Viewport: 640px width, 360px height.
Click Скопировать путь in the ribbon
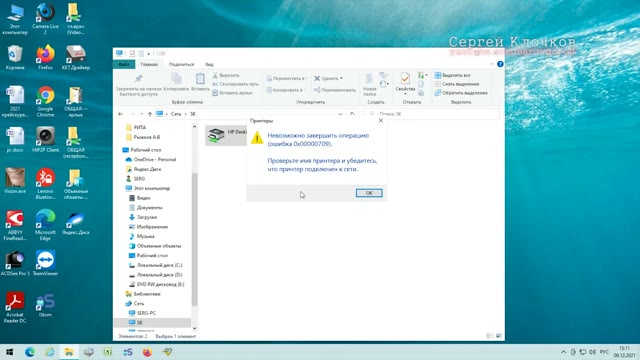pyautogui.click(x=235, y=84)
